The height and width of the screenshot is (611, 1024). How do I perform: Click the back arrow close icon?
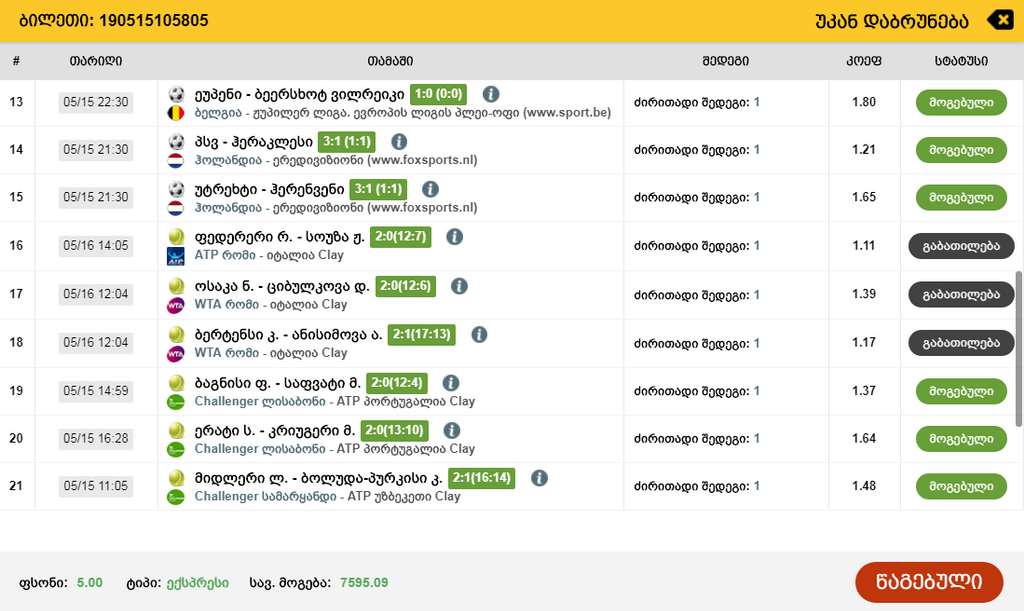pyautogui.click(x=999, y=20)
